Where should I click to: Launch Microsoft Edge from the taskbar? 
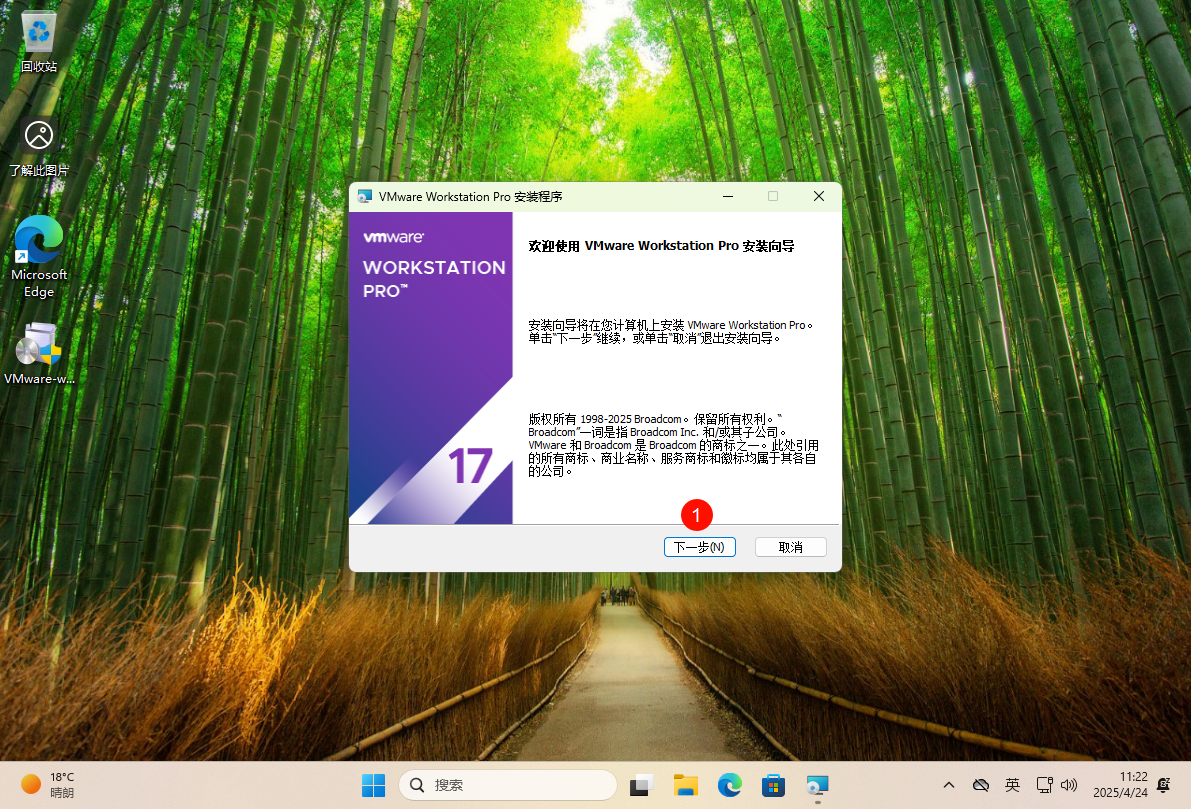(729, 785)
